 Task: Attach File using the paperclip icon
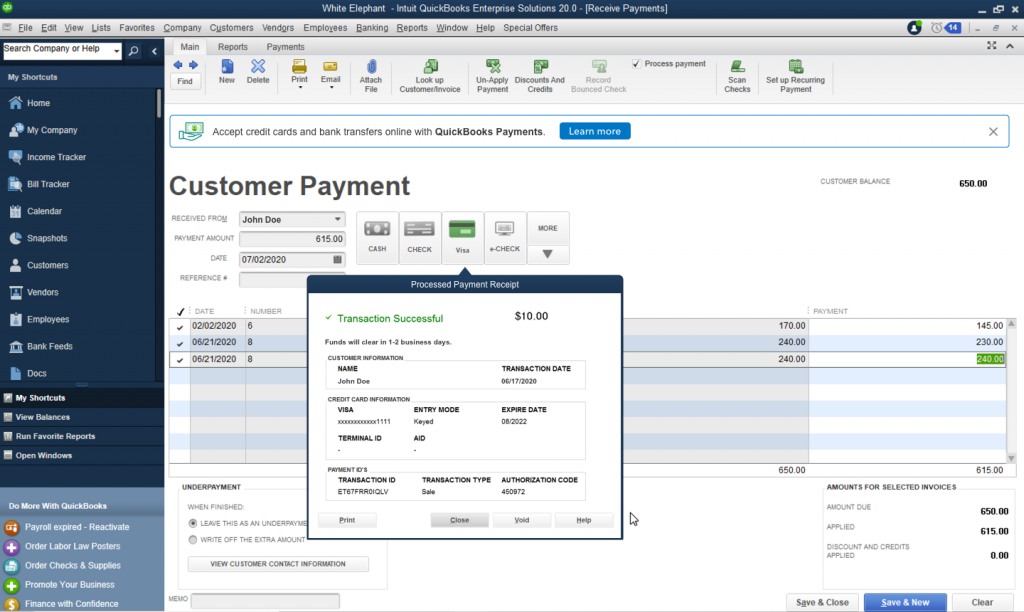(x=371, y=76)
